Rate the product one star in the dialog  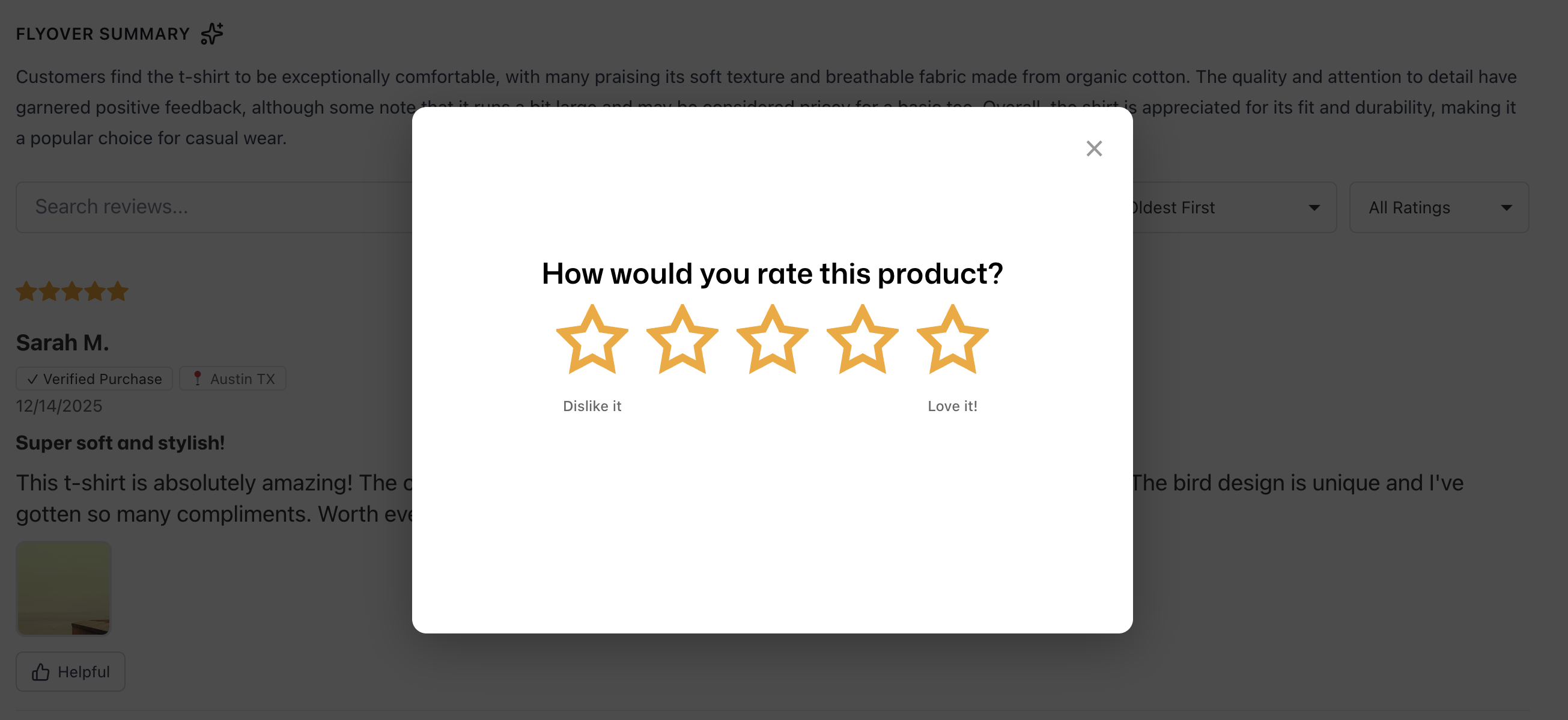point(593,340)
